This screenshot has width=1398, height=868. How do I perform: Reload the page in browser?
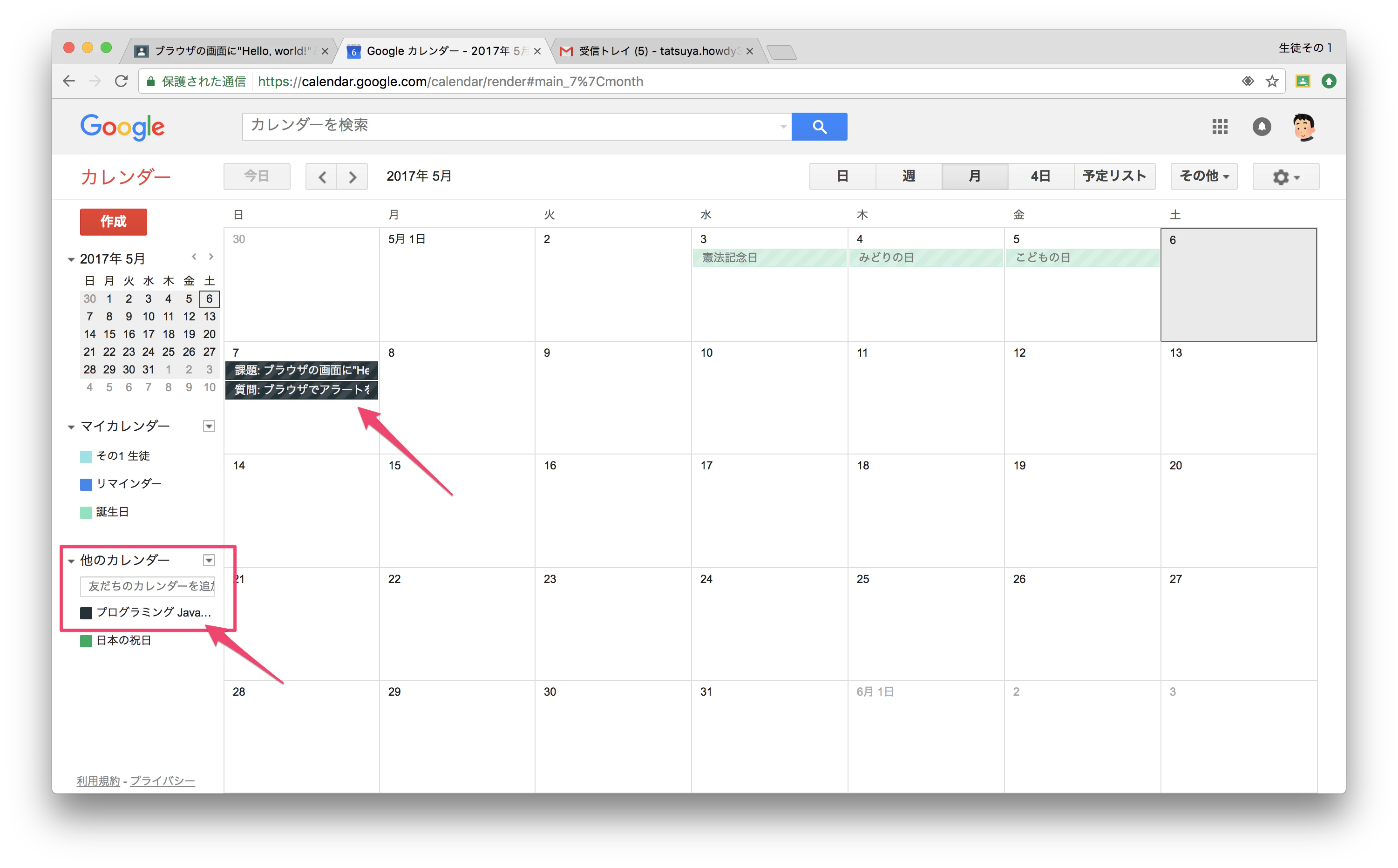click(x=121, y=81)
